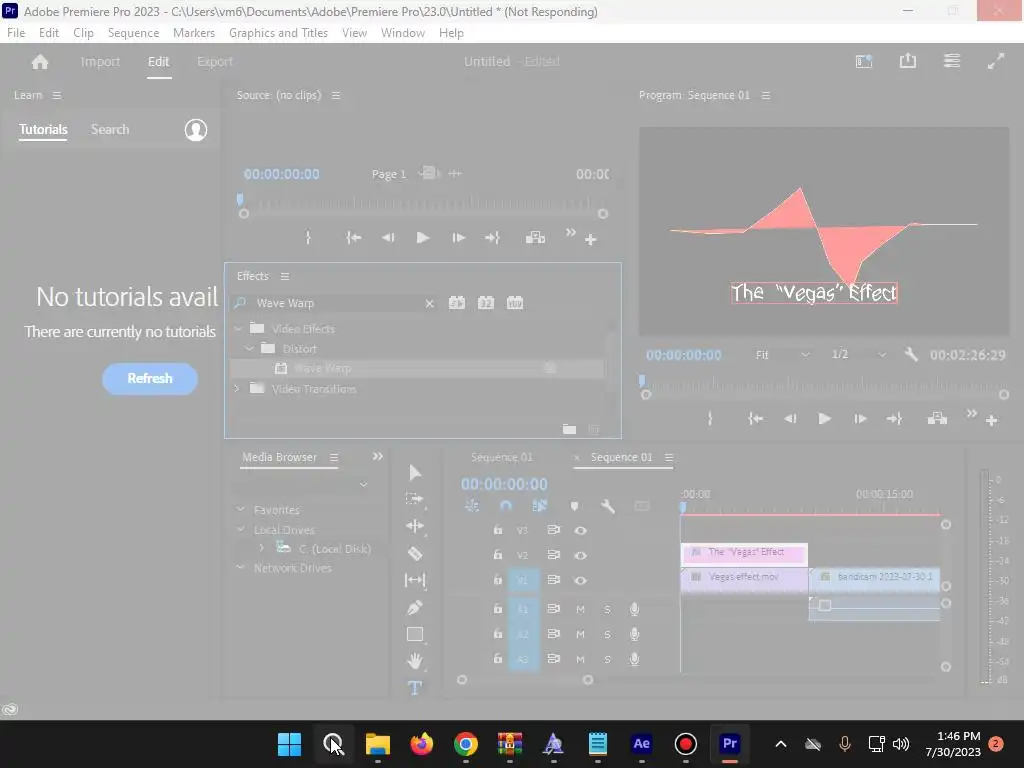The height and width of the screenshot is (768, 1024).
Task: Open Program Monitor settings wrench
Action: point(911,355)
